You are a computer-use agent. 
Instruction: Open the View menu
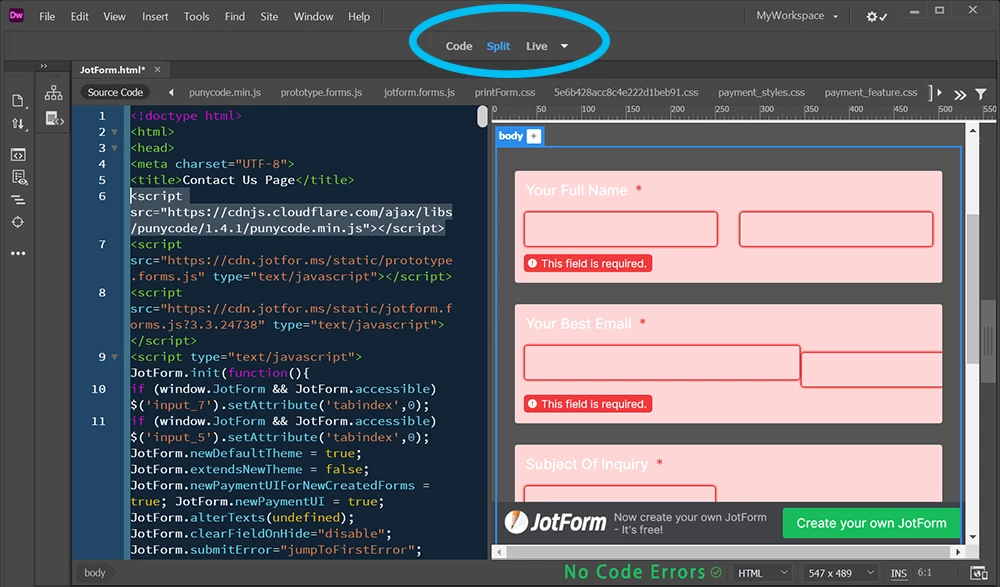coord(114,17)
